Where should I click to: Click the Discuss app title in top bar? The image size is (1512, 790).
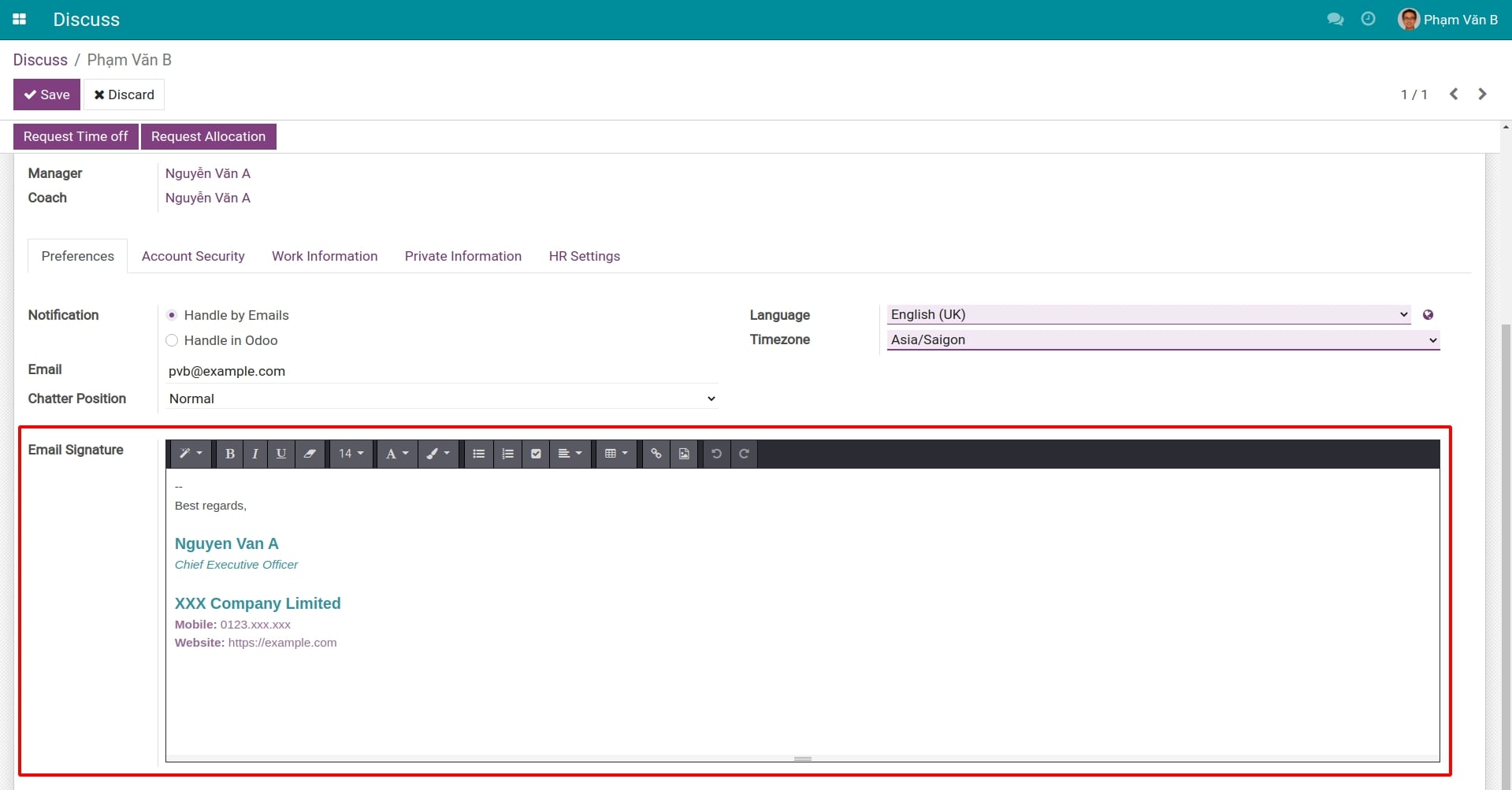click(87, 20)
